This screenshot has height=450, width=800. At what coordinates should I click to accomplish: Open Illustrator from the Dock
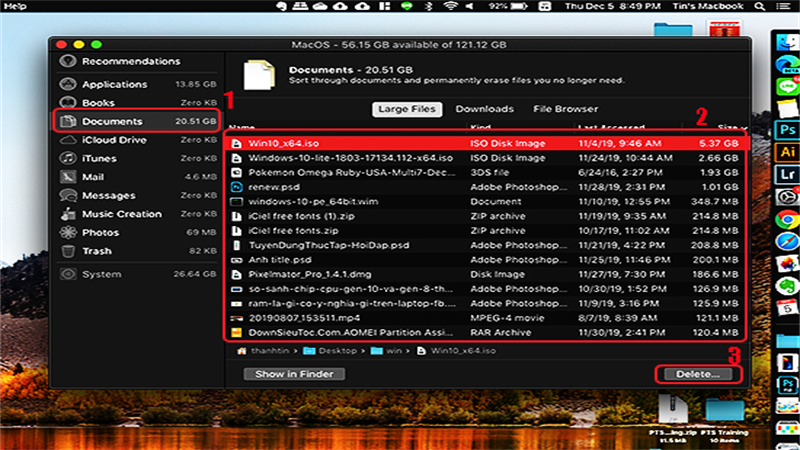point(787,152)
